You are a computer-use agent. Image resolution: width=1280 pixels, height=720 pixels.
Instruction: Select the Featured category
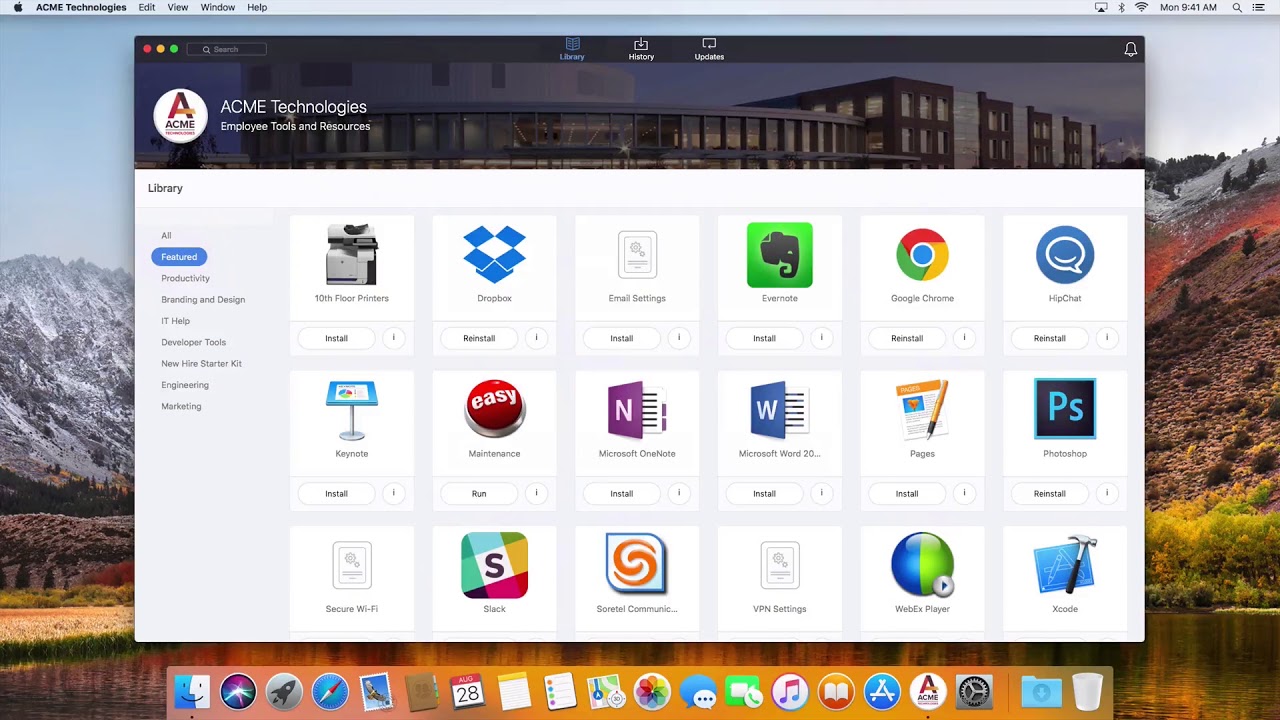point(179,257)
